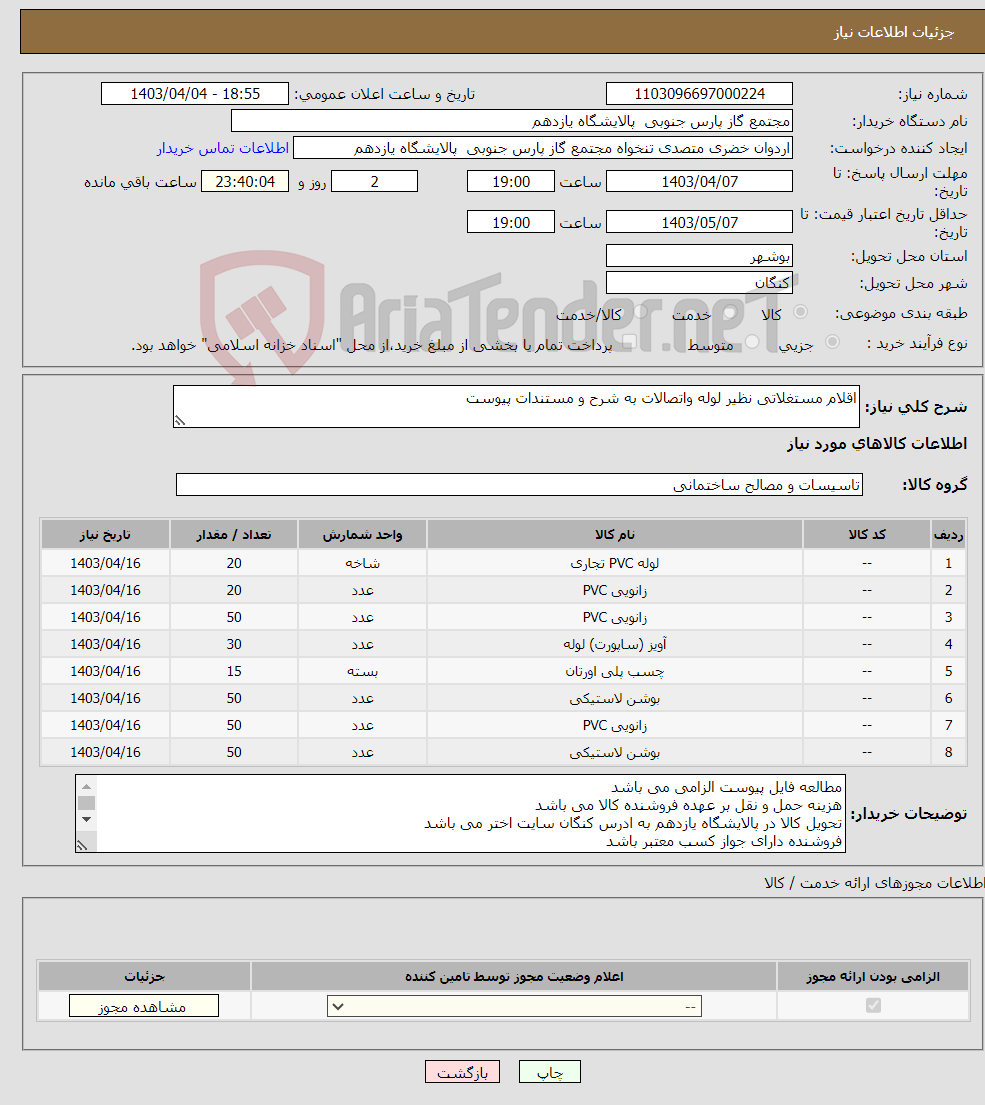This screenshot has height=1105, width=985.
Task: Select row 5 item چسب پلی اورتان
Action: [x=614, y=671]
